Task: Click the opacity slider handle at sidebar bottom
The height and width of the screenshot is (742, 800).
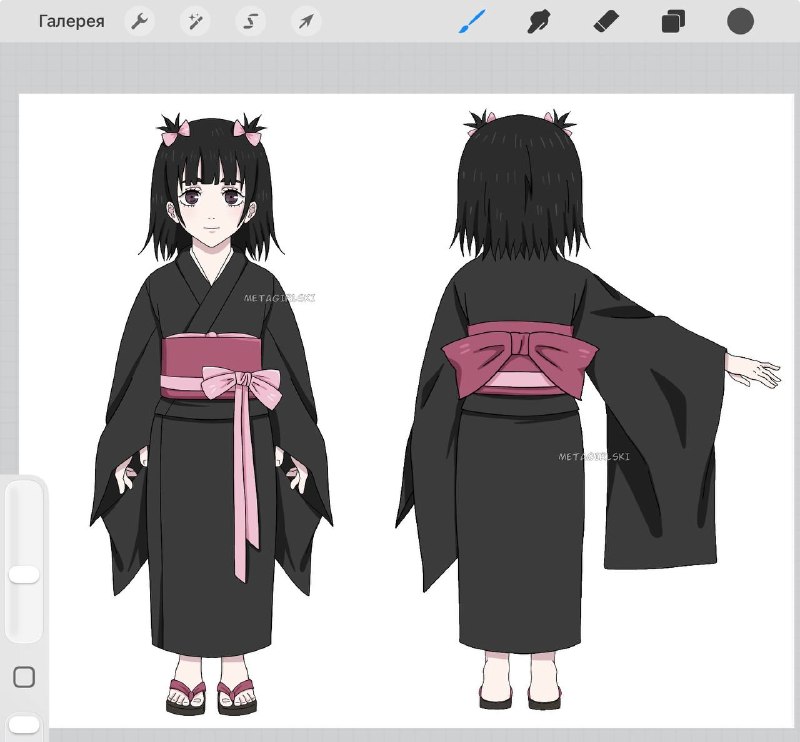Action: [x=24, y=724]
